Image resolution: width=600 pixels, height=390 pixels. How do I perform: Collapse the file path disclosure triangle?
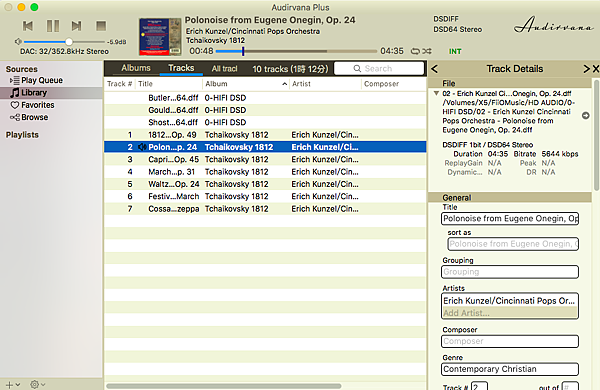(436, 93)
